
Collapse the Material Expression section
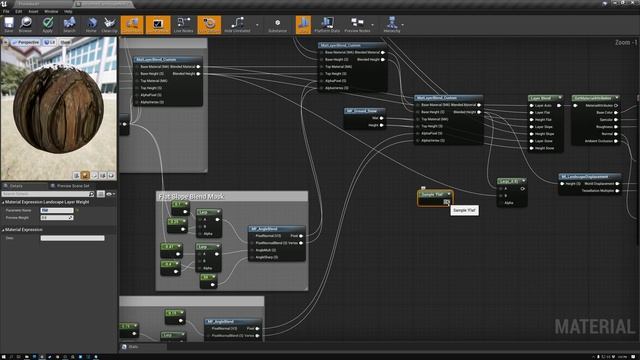pyautogui.click(x=3, y=230)
